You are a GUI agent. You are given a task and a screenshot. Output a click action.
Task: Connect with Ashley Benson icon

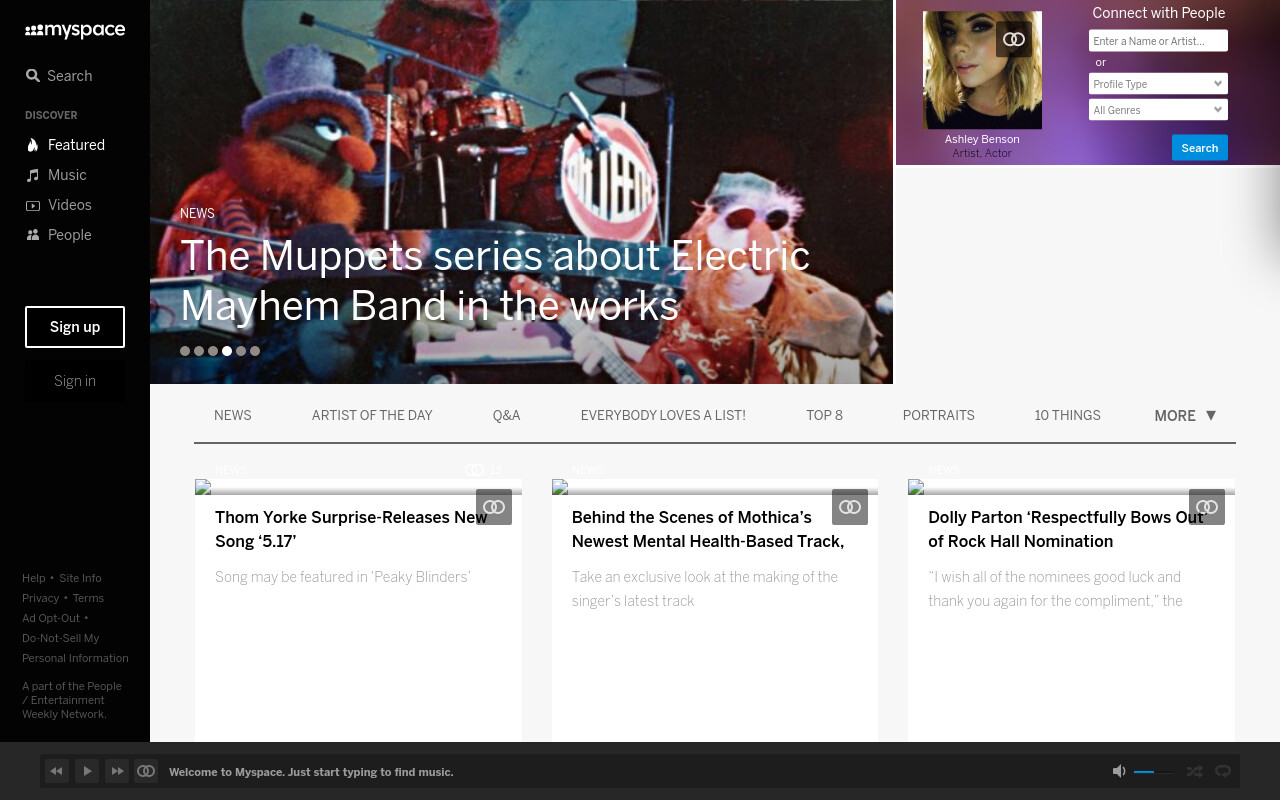click(x=1014, y=39)
